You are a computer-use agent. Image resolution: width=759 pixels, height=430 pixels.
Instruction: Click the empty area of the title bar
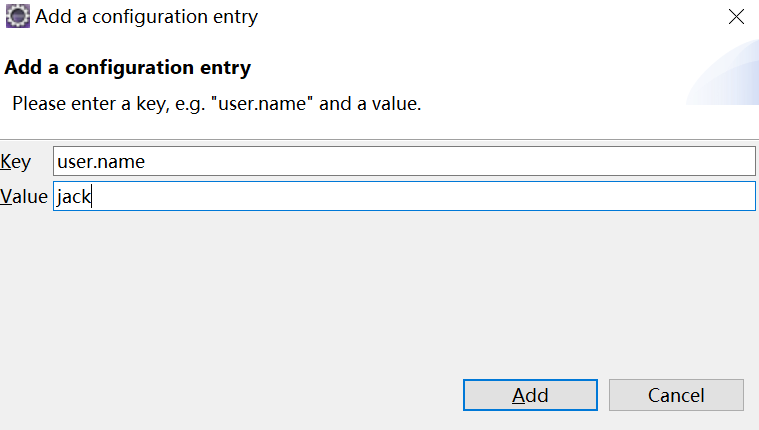[x=480, y=16]
